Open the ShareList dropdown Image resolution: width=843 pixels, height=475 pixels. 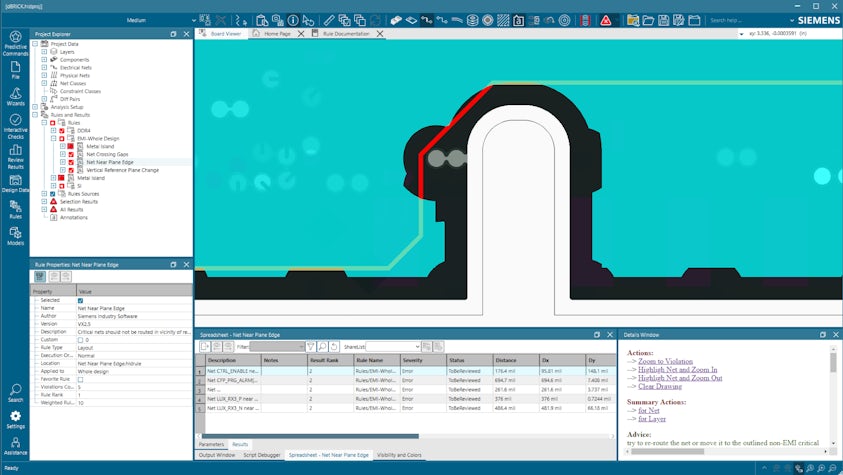pos(418,347)
